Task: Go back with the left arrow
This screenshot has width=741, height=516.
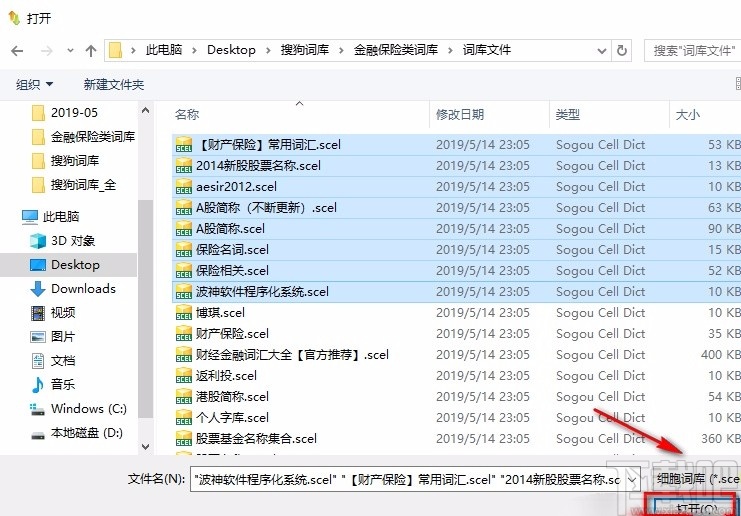Action: [x=17, y=50]
